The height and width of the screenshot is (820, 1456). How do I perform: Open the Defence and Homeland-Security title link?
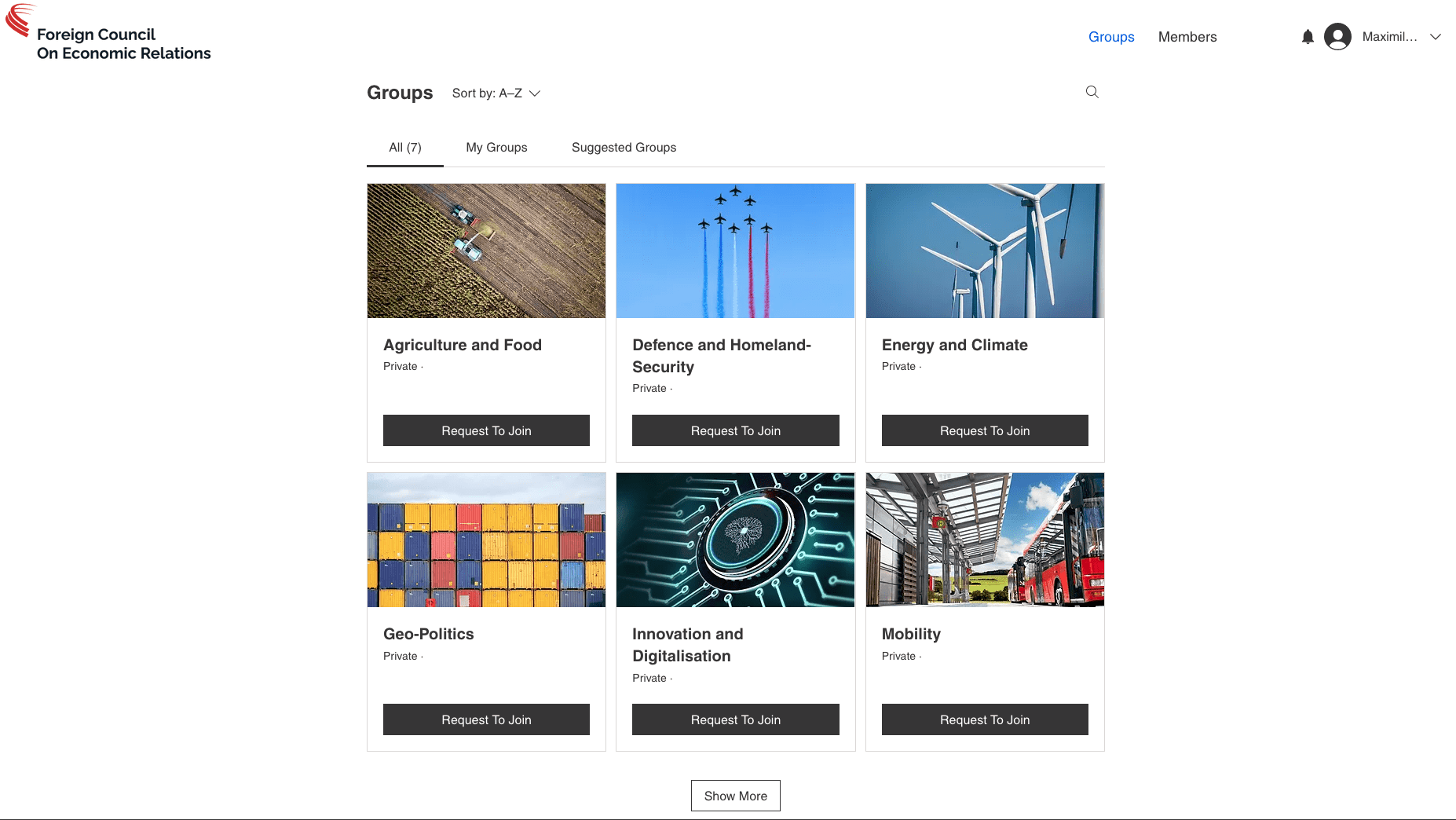(x=722, y=356)
